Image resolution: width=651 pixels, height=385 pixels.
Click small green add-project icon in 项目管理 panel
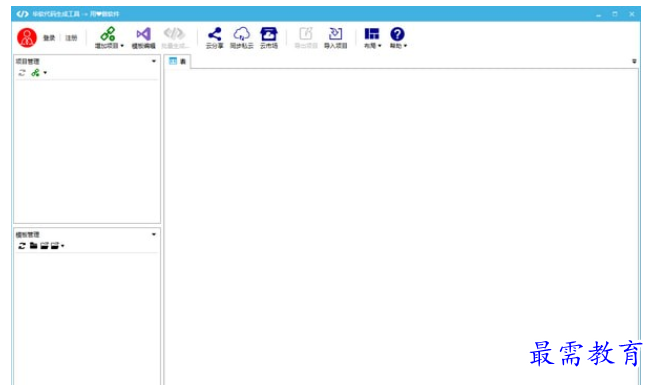tap(36, 73)
